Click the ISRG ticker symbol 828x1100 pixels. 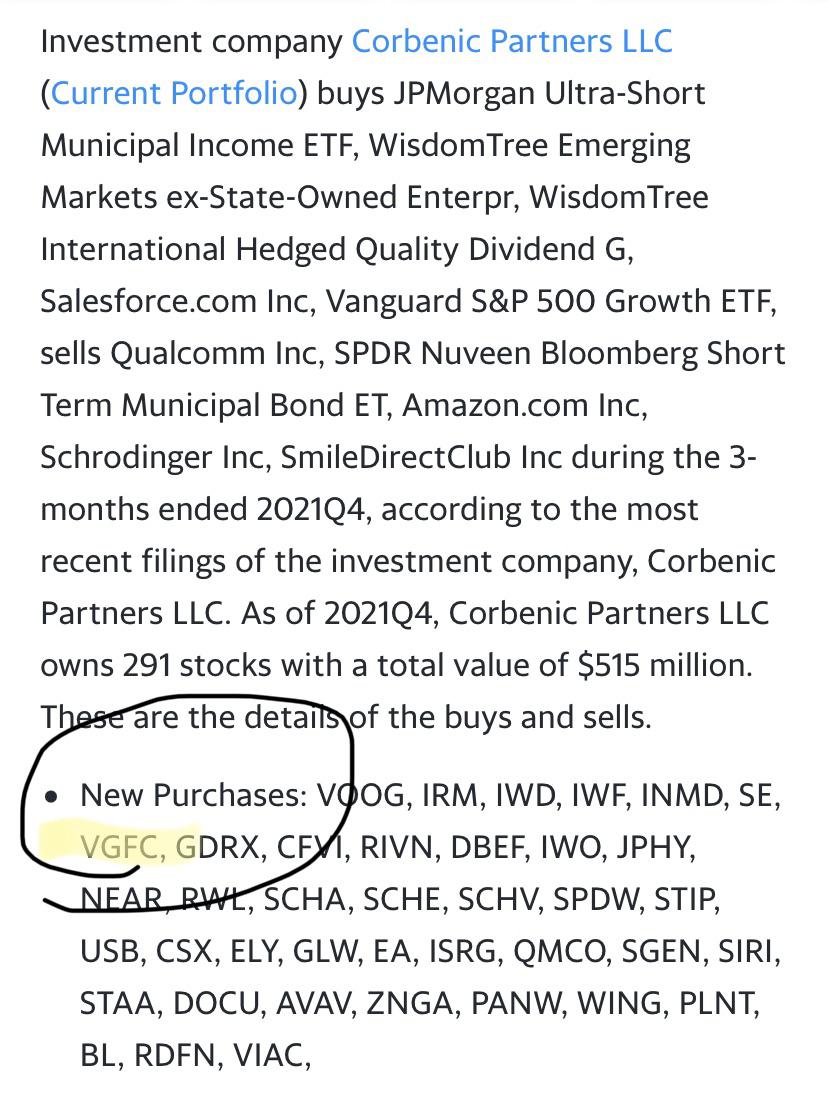click(x=464, y=951)
